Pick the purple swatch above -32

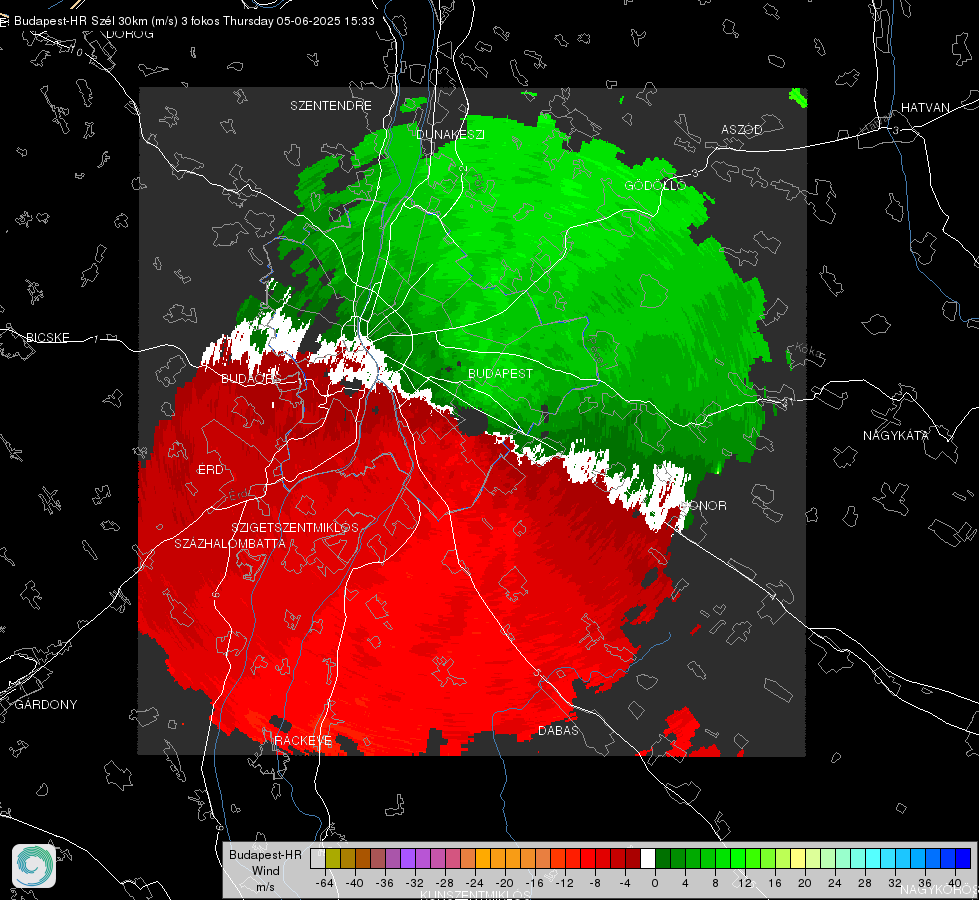[x=408, y=858]
